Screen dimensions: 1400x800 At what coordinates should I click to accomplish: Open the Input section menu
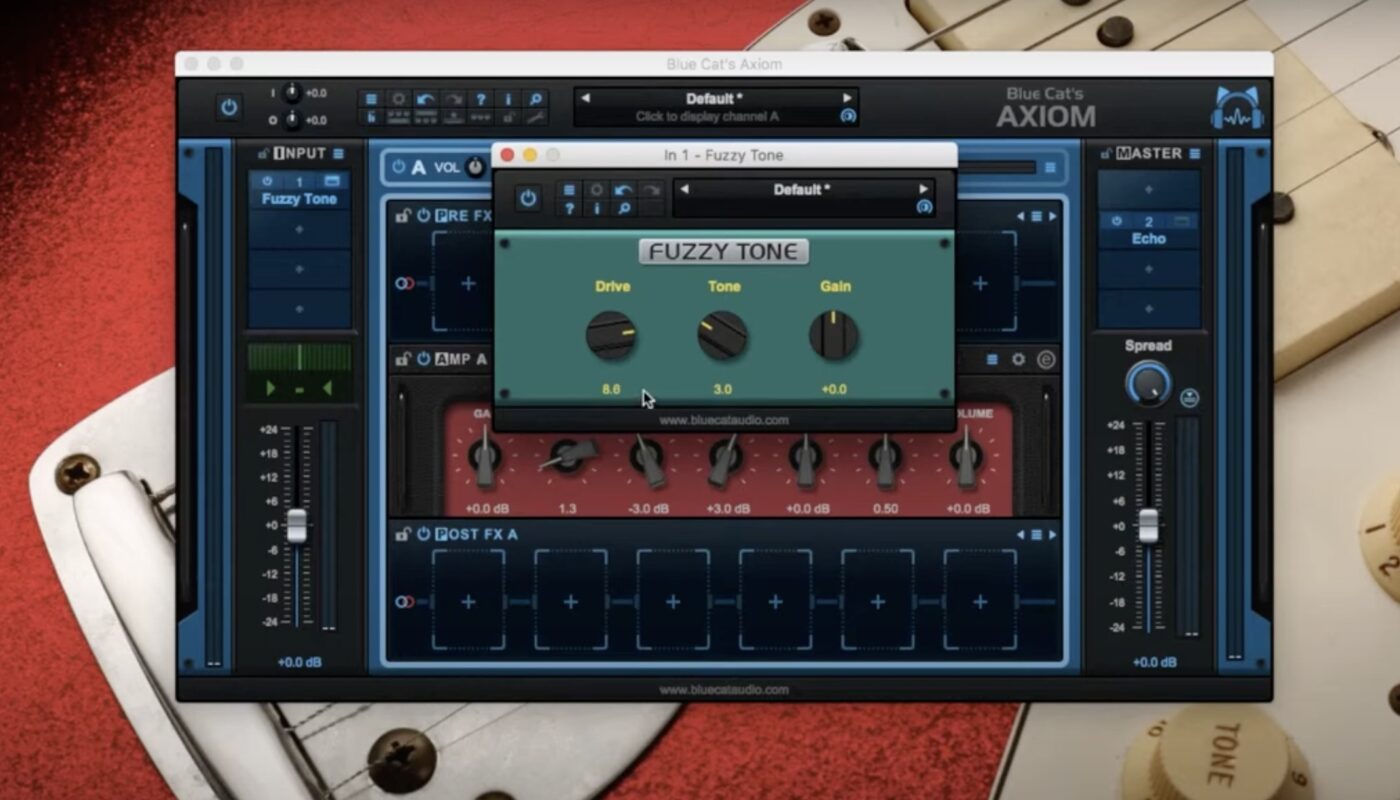coord(338,153)
